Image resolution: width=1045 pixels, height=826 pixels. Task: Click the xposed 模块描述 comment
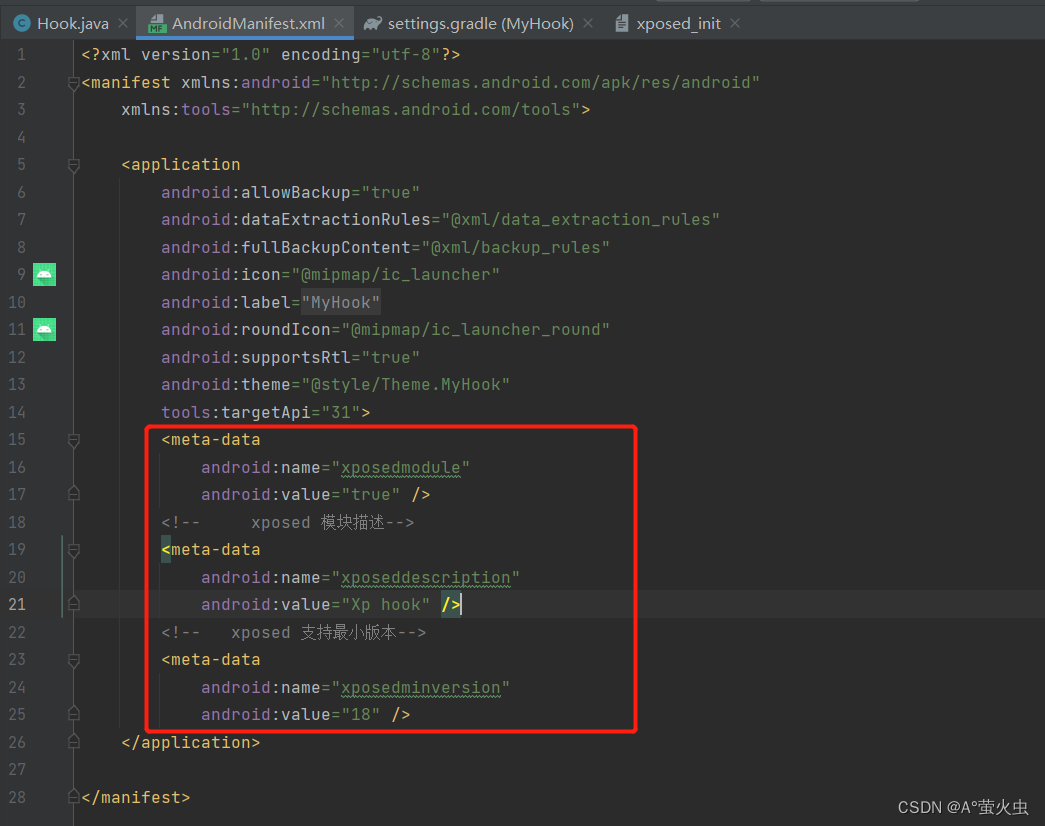click(288, 522)
